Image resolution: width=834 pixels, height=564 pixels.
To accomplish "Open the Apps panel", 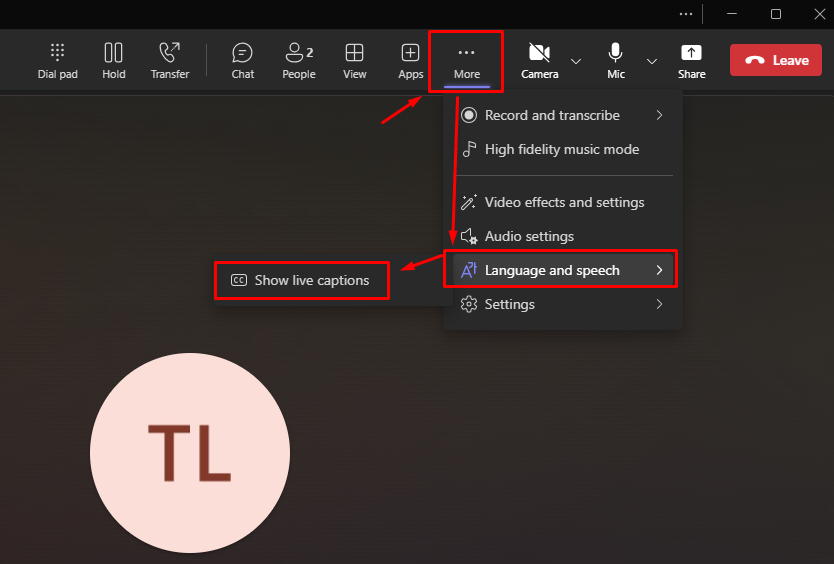I will (410, 60).
